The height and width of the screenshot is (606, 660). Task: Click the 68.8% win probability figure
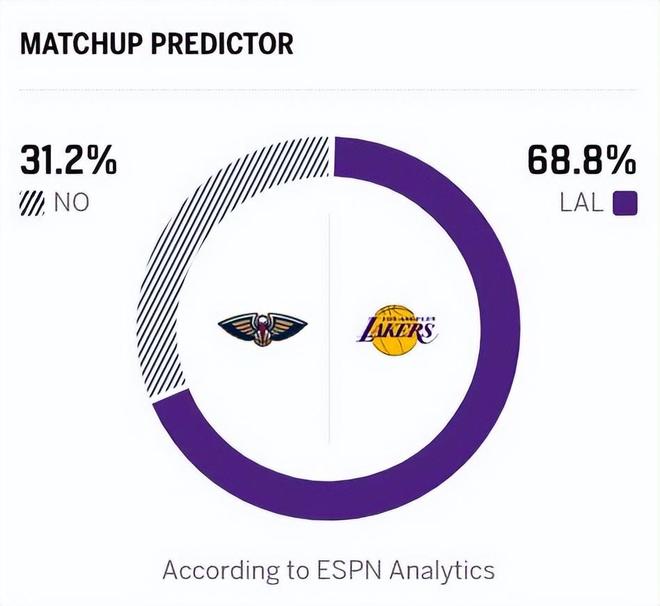[x=580, y=161]
